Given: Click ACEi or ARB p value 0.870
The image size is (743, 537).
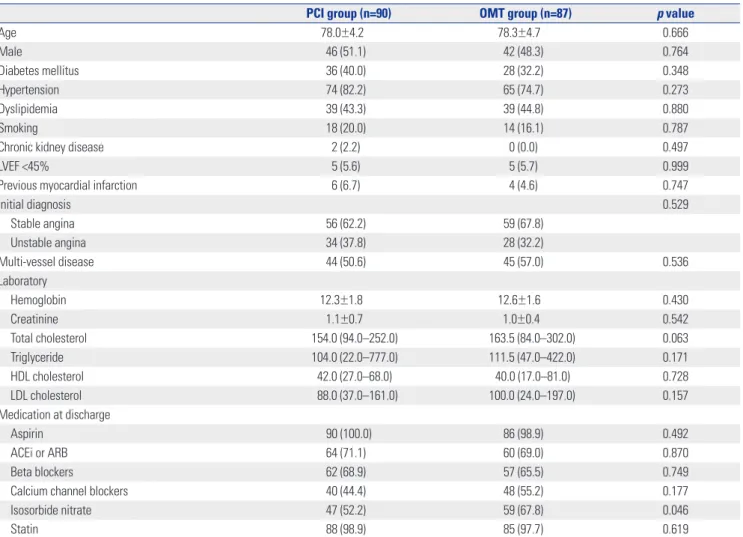Looking at the screenshot, I should pos(675,453).
